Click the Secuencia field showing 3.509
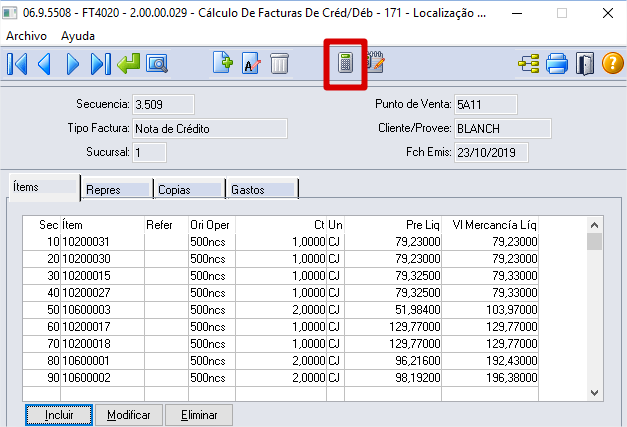The width and height of the screenshot is (627, 427). click(163, 105)
